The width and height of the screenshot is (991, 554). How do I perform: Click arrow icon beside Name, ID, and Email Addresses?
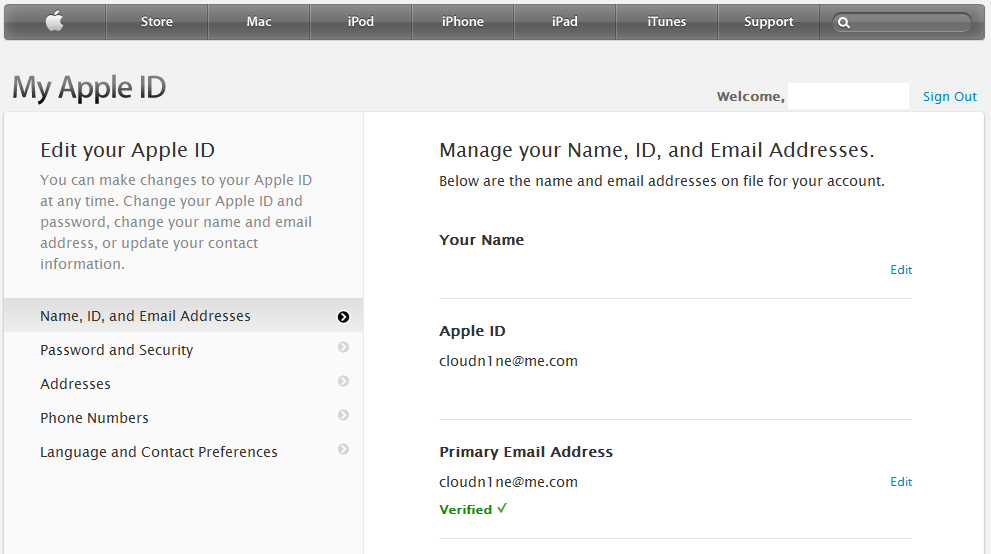pos(343,316)
